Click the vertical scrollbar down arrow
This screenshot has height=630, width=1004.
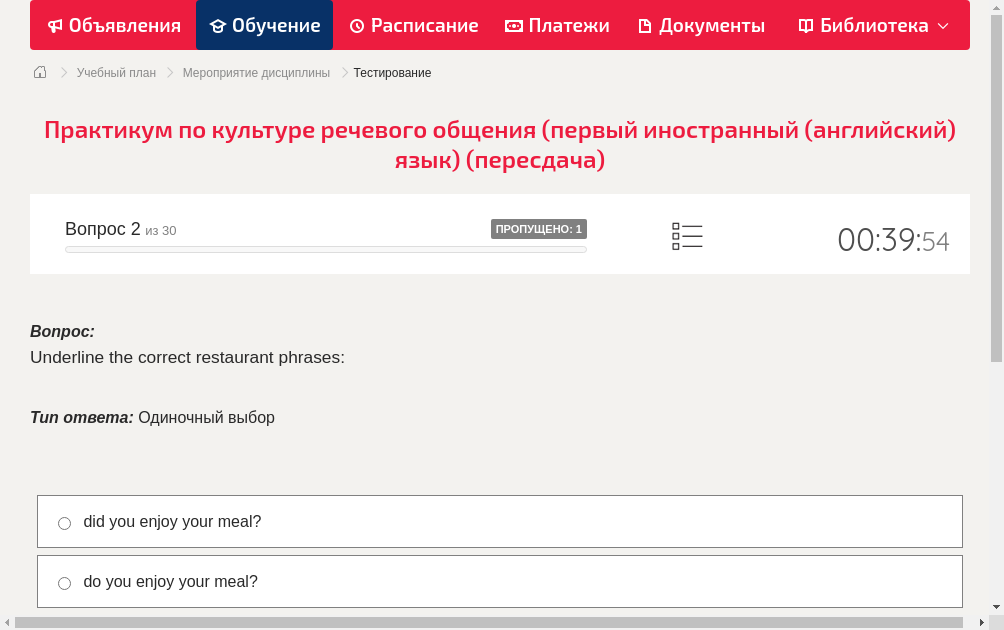point(996,607)
